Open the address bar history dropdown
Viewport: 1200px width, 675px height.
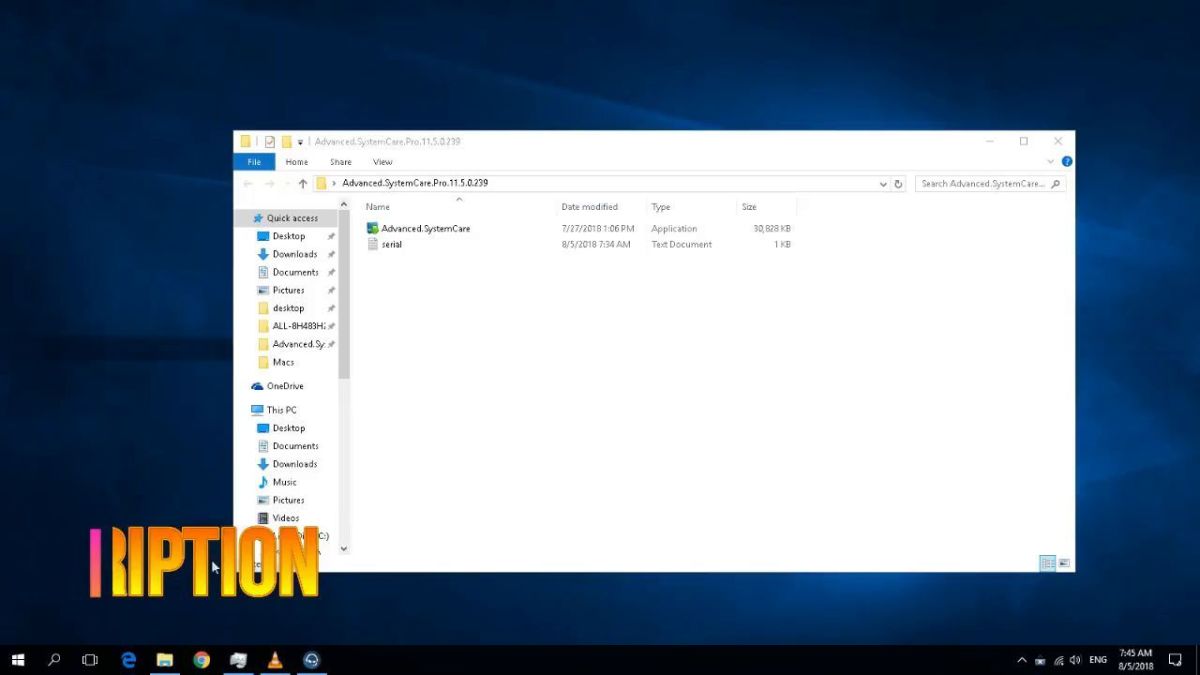tap(883, 184)
